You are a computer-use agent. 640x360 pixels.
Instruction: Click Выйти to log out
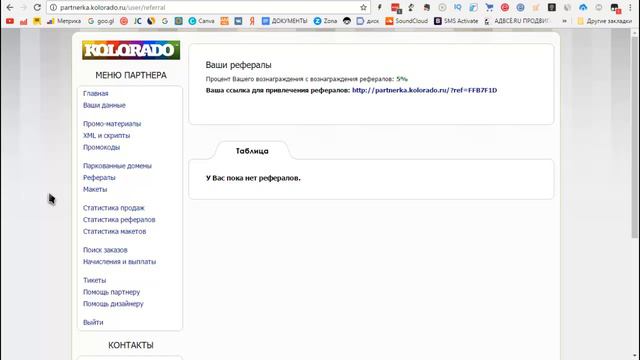pos(93,322)
